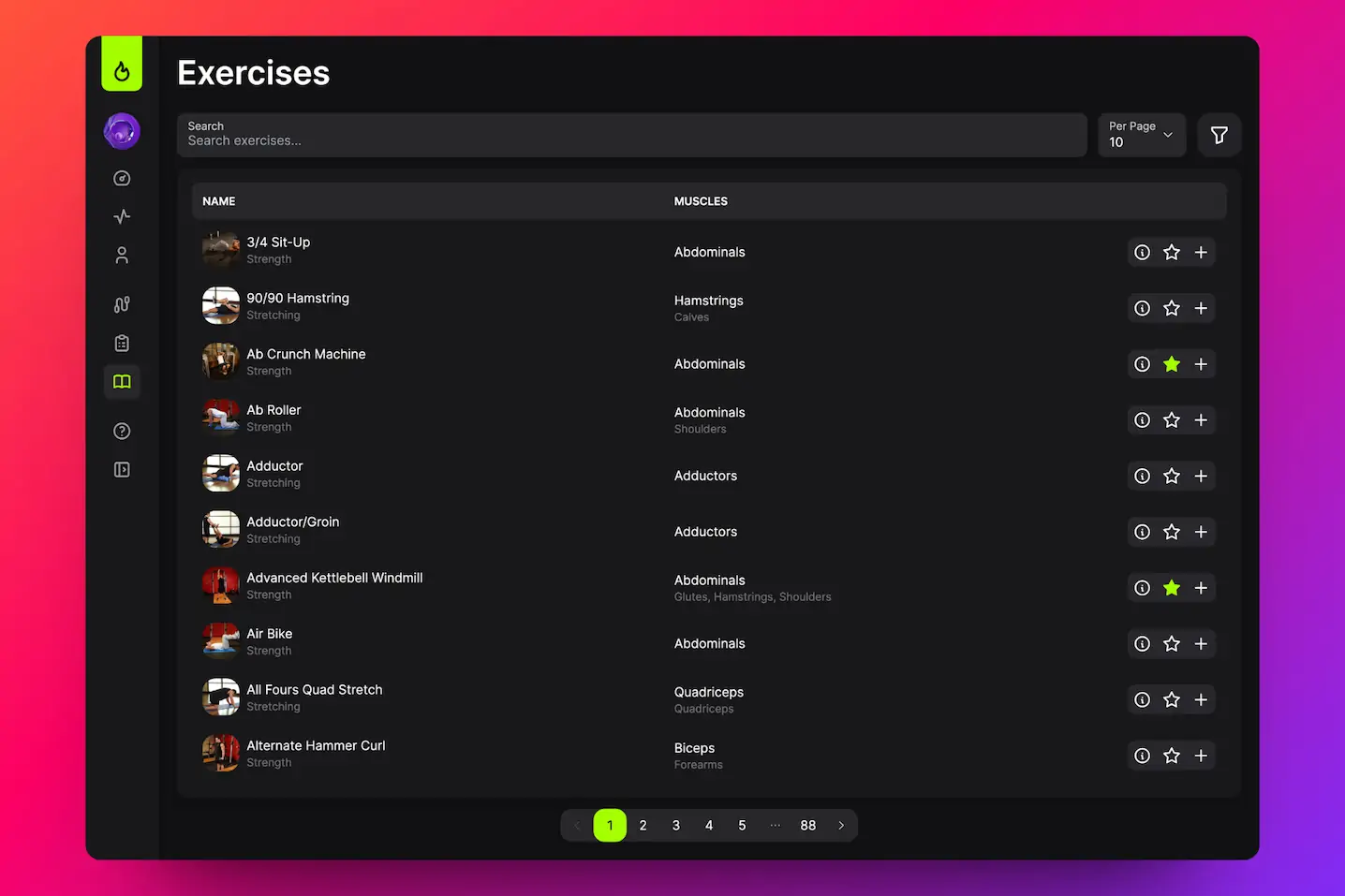This screenshot has height=896, width=1345.
Task: Toggle favorite star for Ab Roller
Action: click(1171, 420)
